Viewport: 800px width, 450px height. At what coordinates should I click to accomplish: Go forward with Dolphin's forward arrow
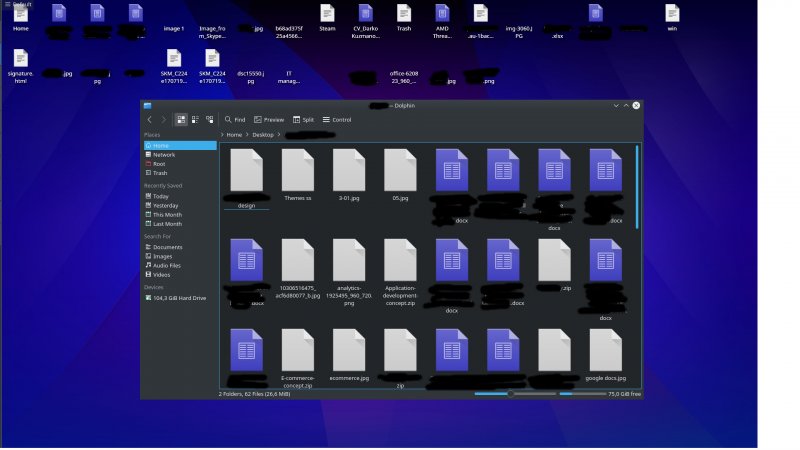[164, 120]
